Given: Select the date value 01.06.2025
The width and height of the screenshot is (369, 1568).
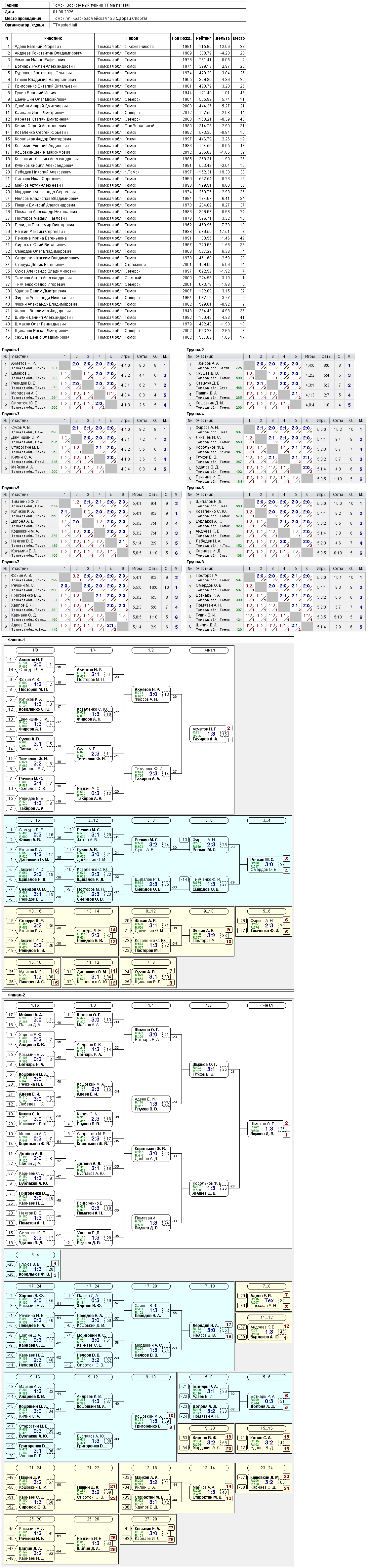Looking at the screenshot, I should 62,12.
